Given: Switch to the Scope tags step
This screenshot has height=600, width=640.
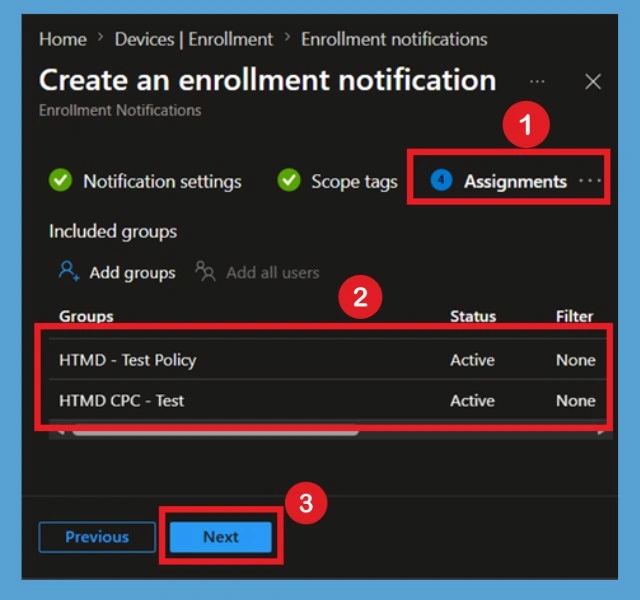Looking at the screenshot, I should click(x=354, y=181).
